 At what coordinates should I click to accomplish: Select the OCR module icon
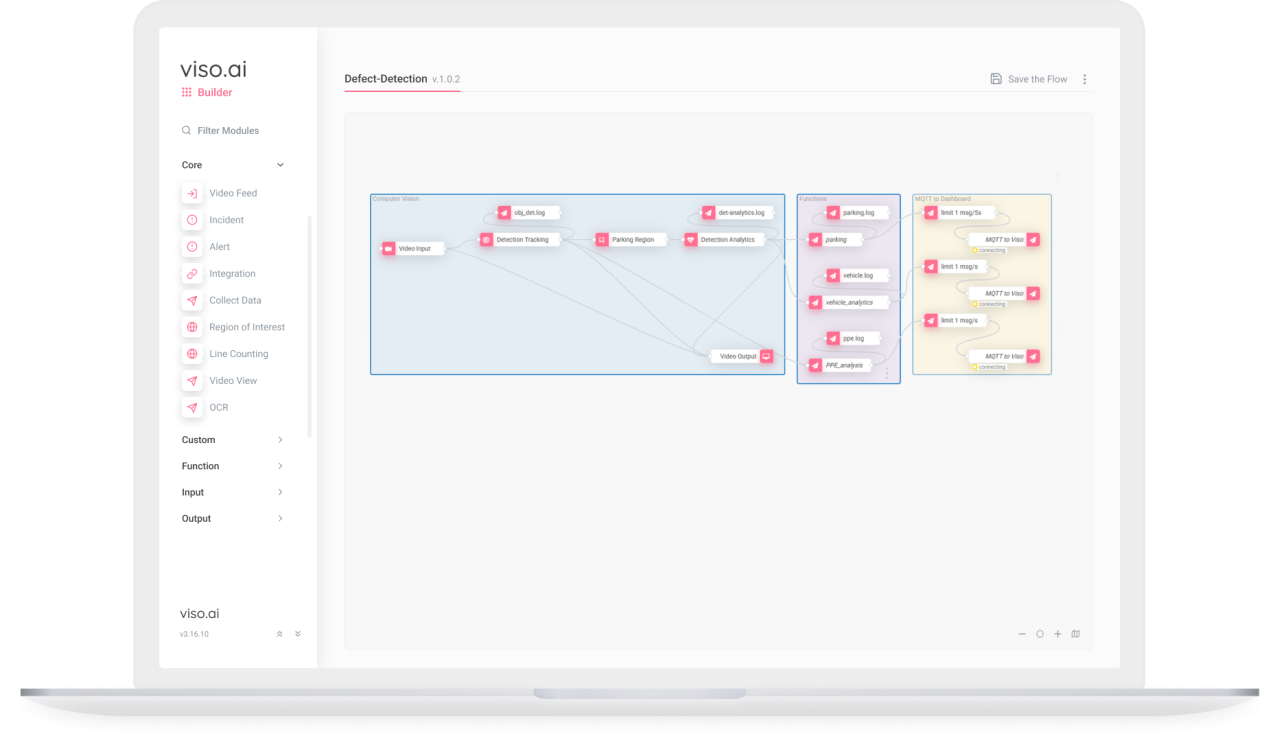(192, 408)
